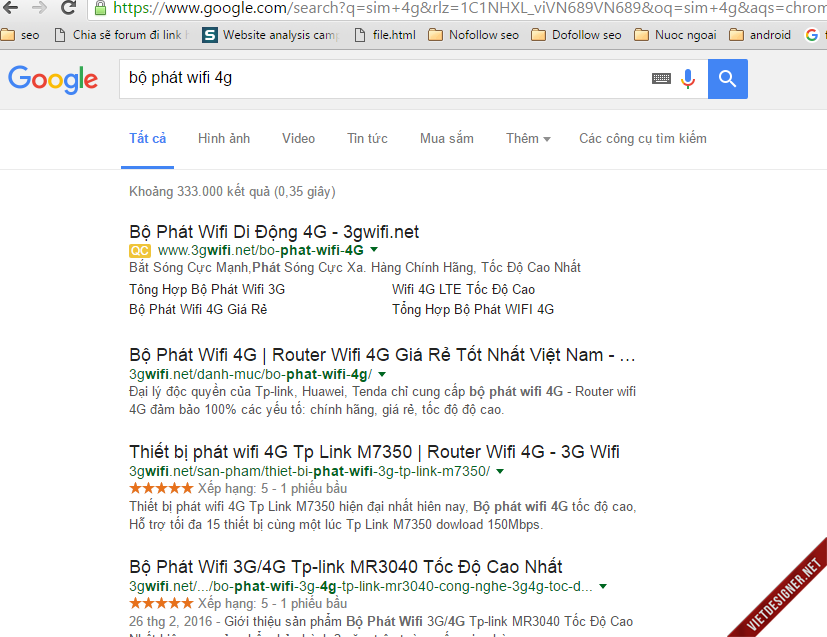Open the ad result Bộ Phát Wifi Di Động 4G
The width and height of the screenshot is (827, 637).
274,232
